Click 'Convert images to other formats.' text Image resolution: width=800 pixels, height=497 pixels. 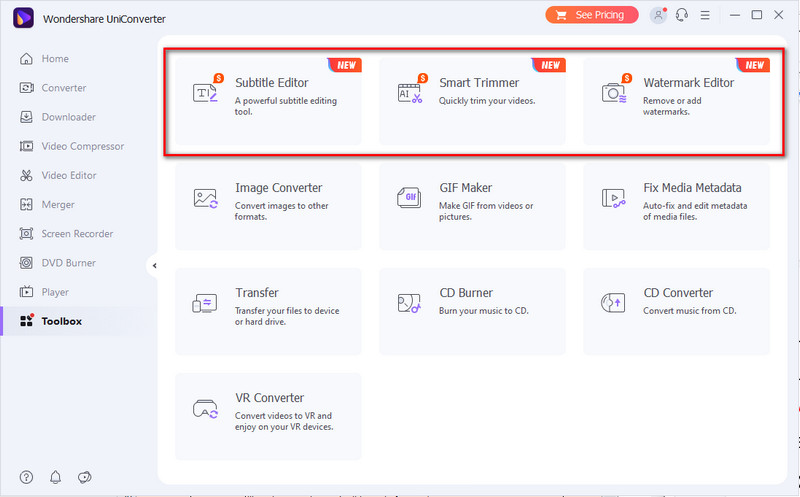pyautogui.click(x=281, y=211)
